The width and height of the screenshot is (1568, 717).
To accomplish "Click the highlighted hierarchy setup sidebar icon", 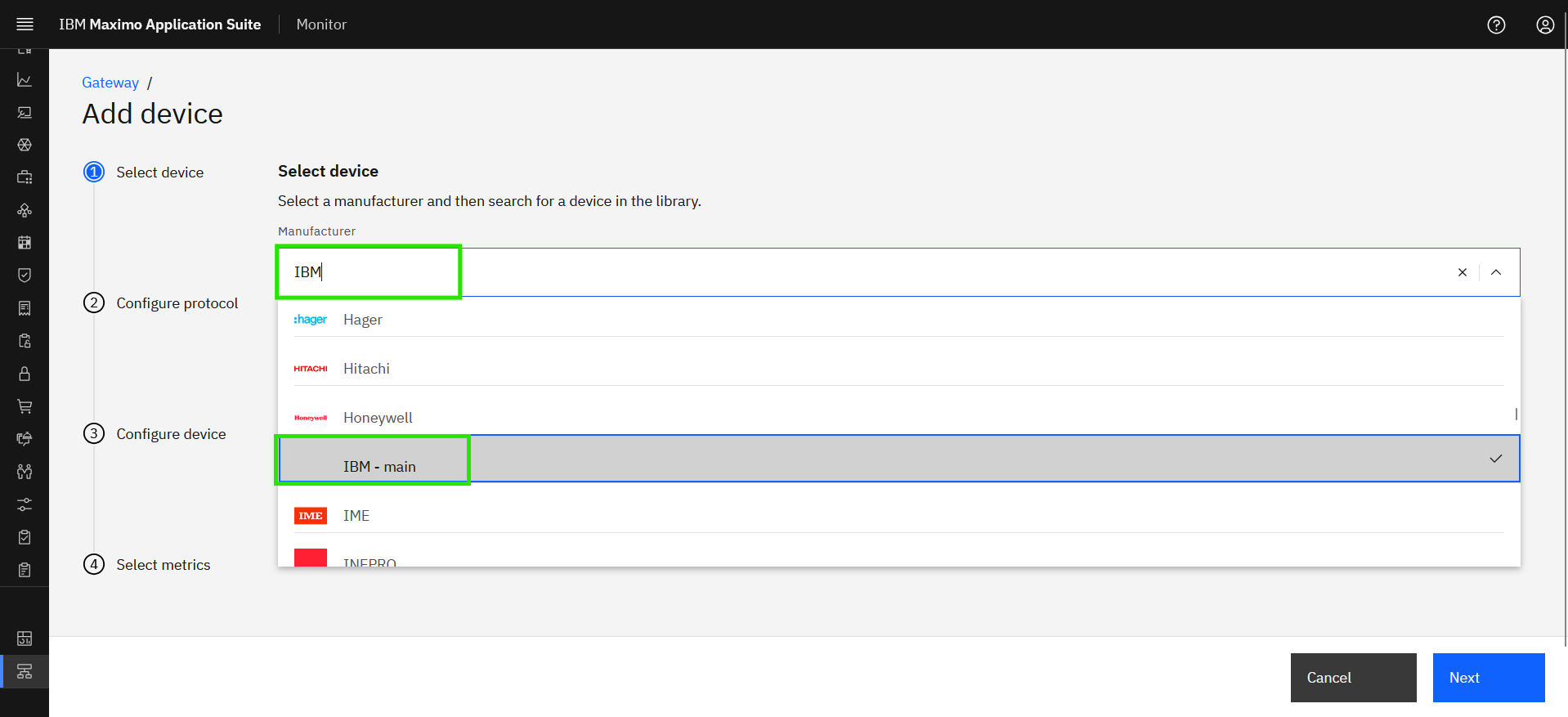I will 25,671.
